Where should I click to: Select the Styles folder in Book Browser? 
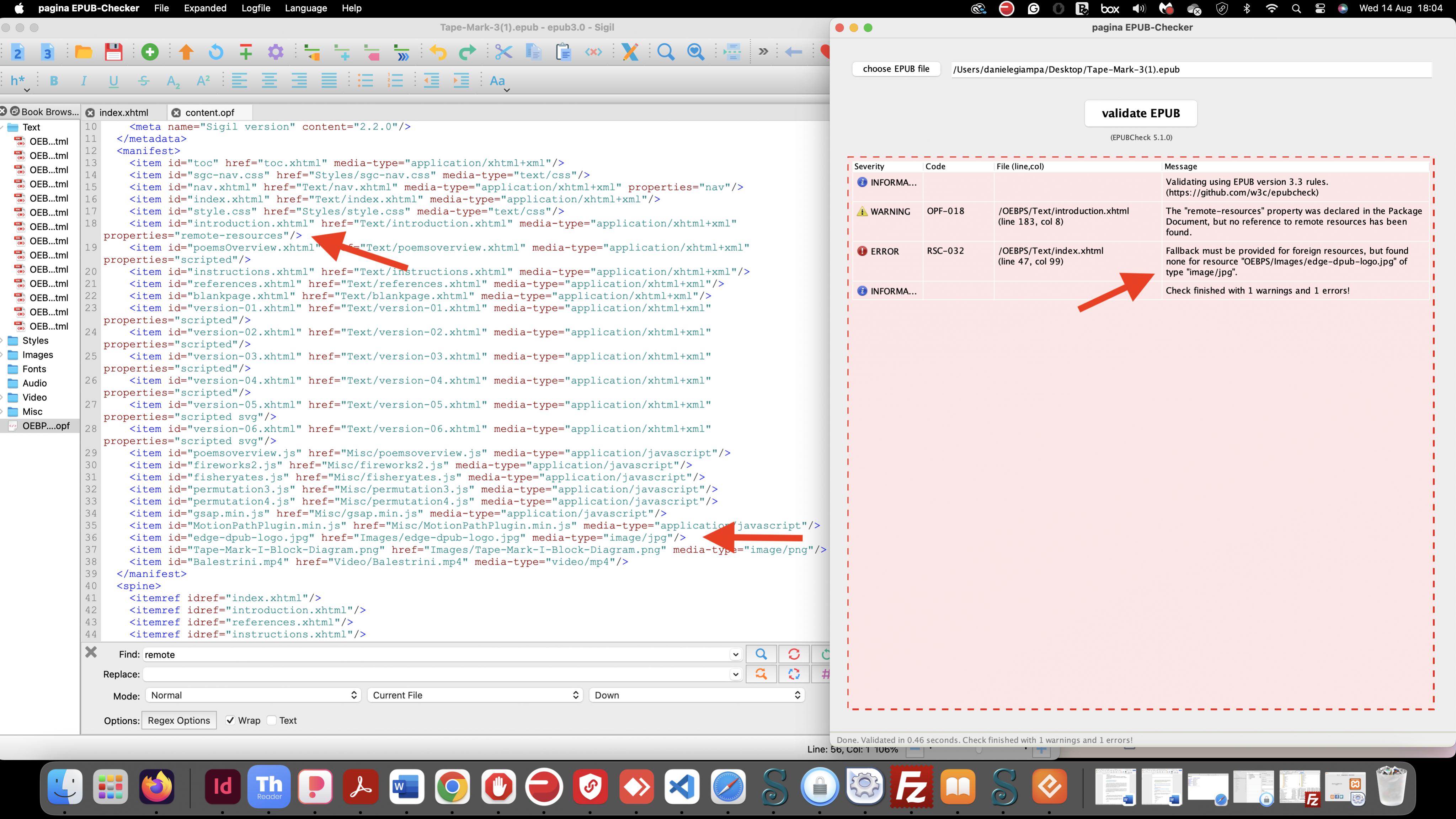click(x=35, y=340)
